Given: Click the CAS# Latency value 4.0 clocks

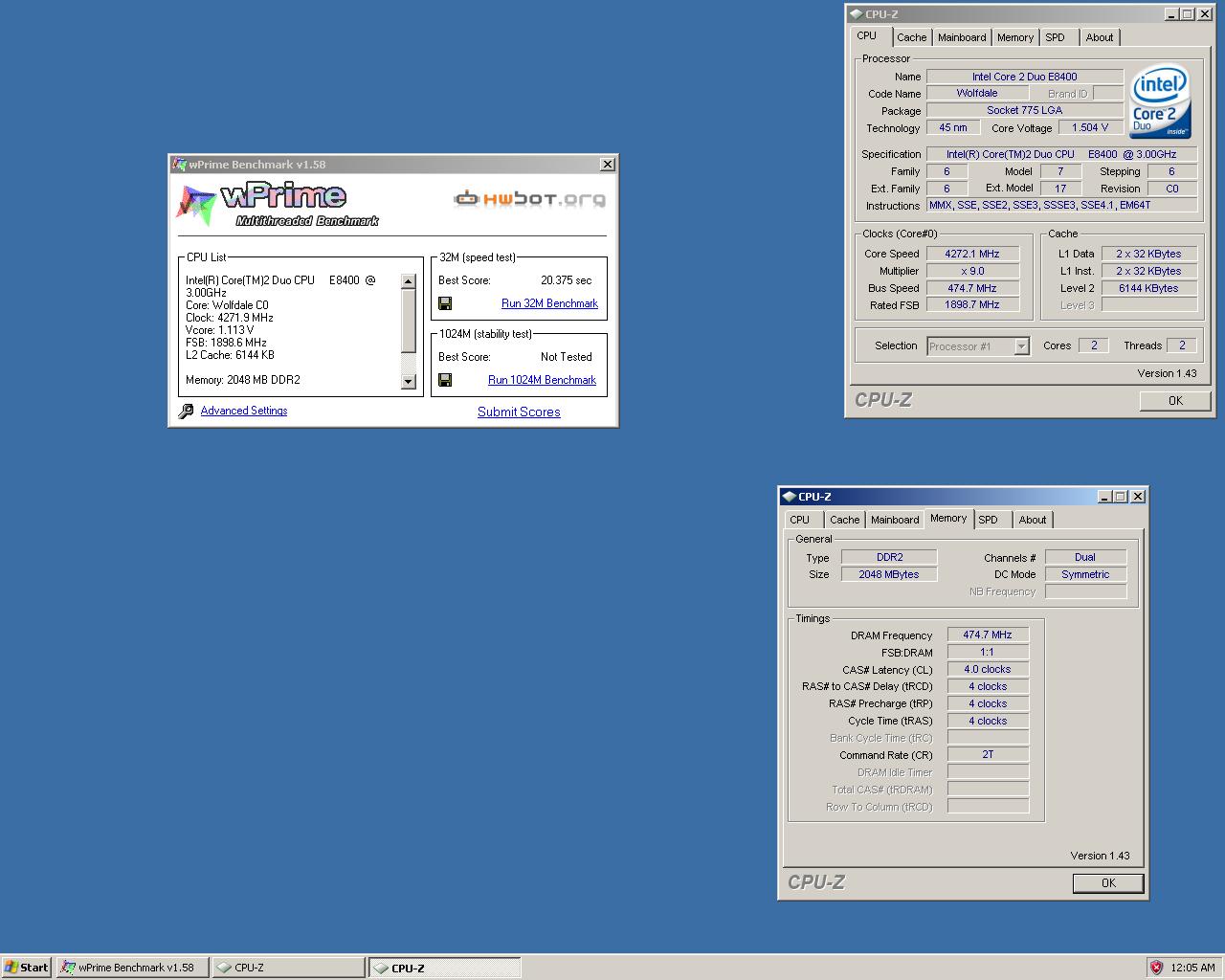Looking at the screenshot, I should 988,669.
